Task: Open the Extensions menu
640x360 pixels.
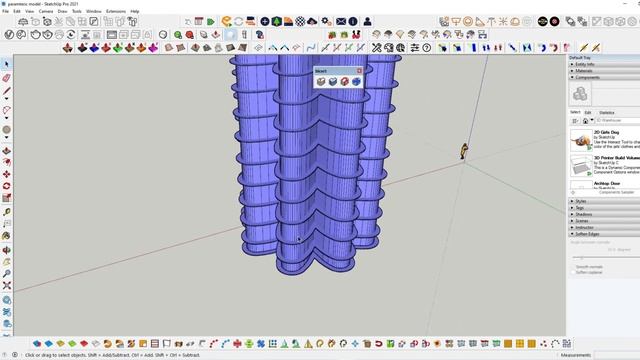Action: tap(116, 11)
